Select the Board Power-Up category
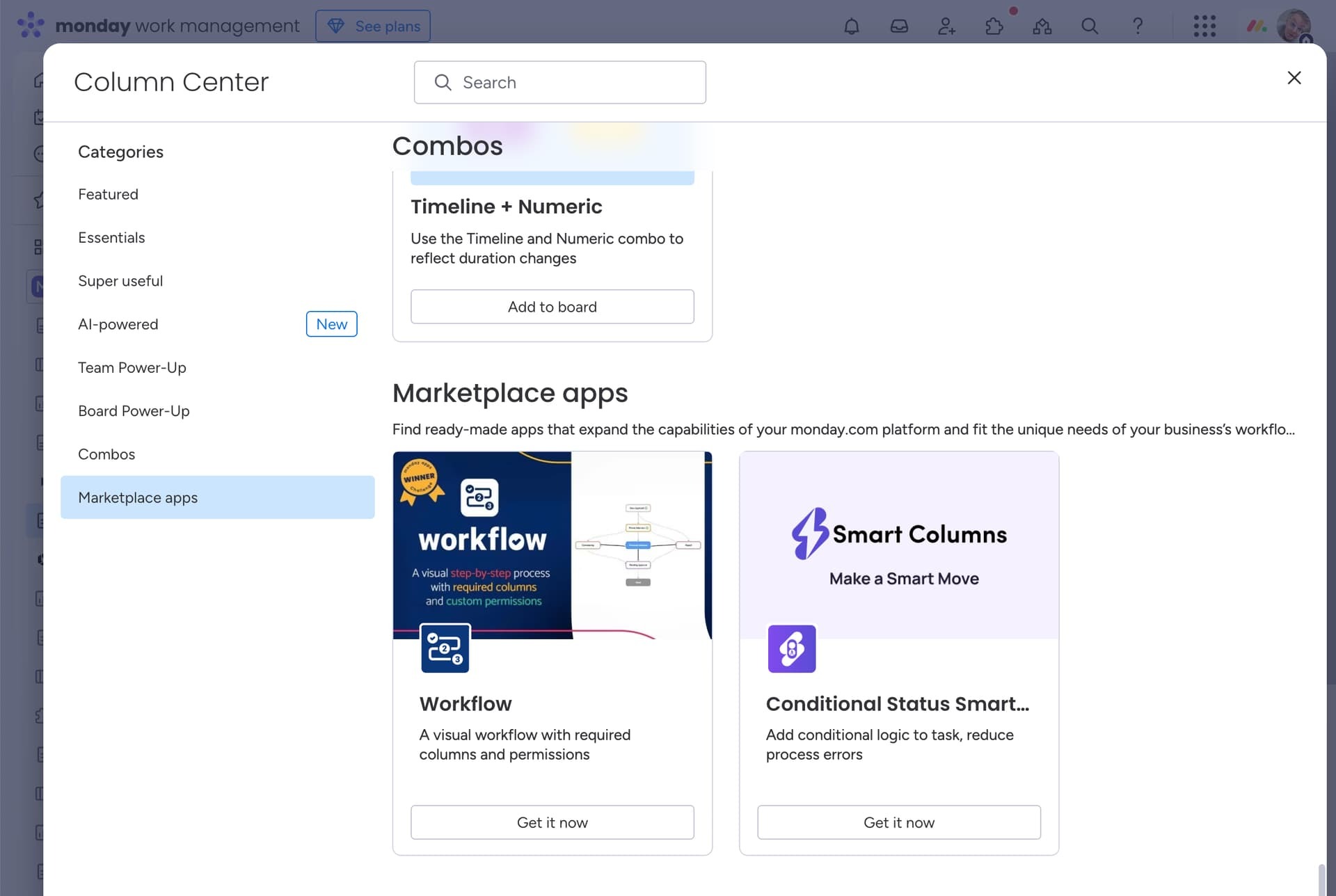The width and height of the screenshot is (1336, 896). (217, 411)
